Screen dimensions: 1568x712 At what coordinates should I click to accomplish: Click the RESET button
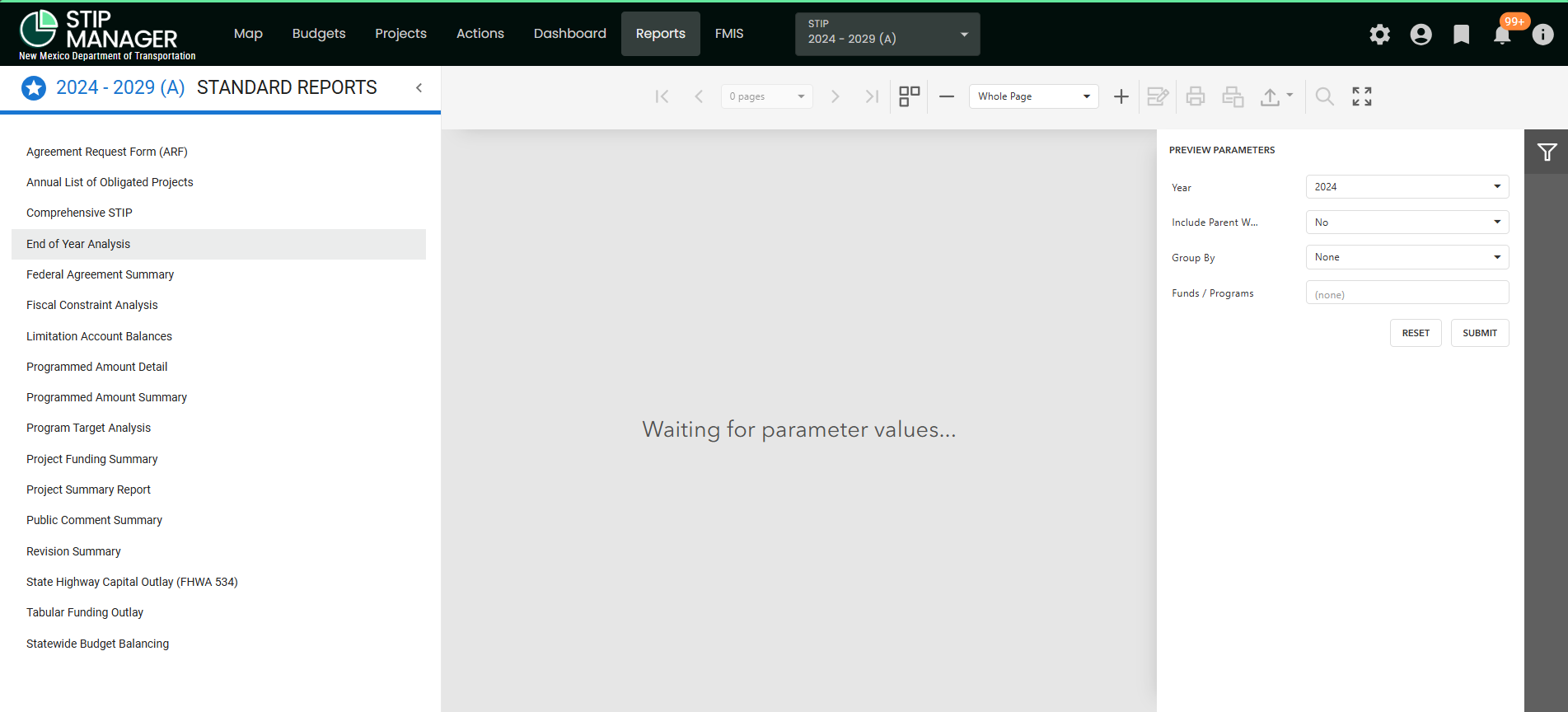(1416, 333)
